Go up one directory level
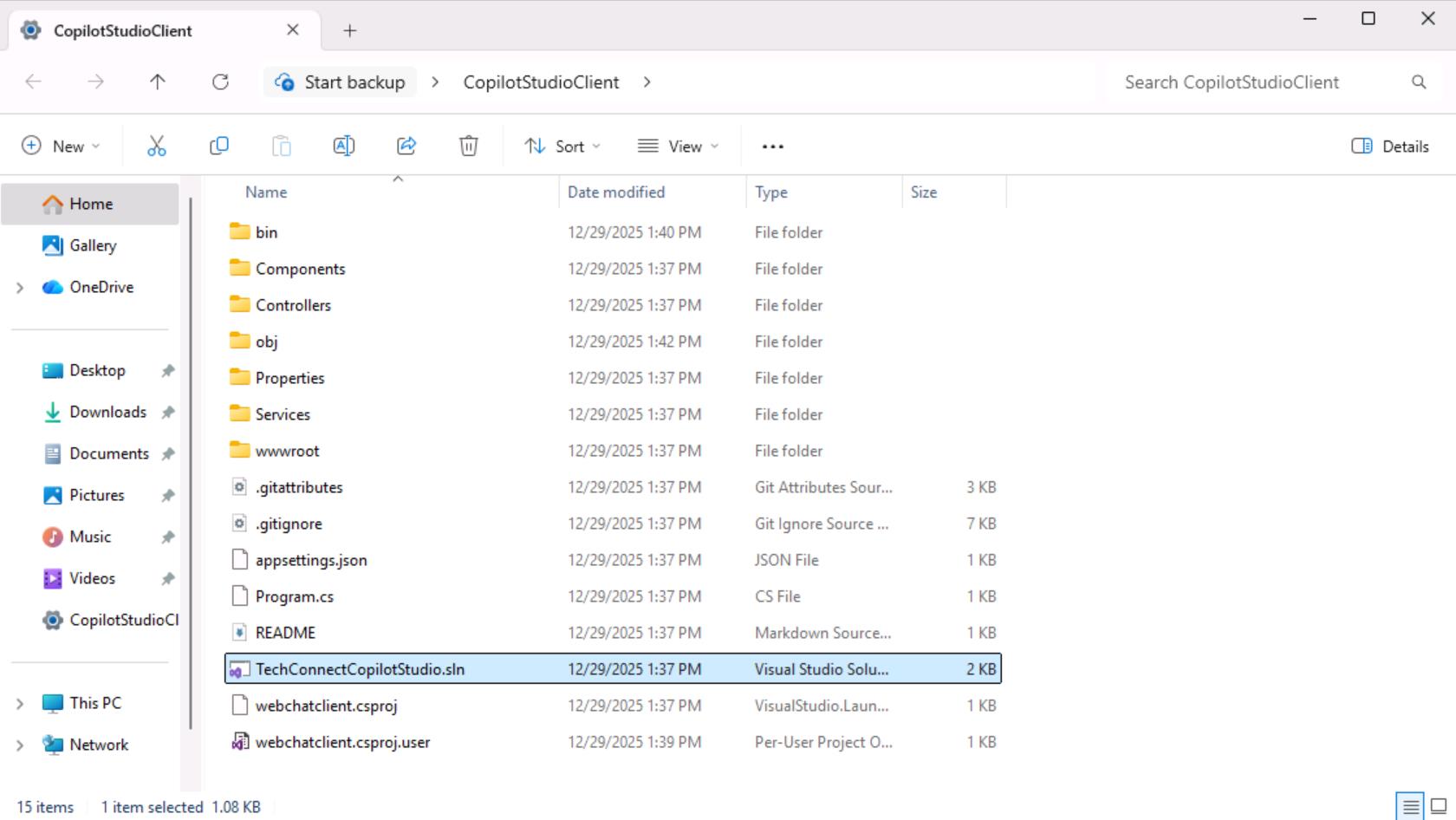This screenshot has width=1456, height=820. [x=157, y=82]
